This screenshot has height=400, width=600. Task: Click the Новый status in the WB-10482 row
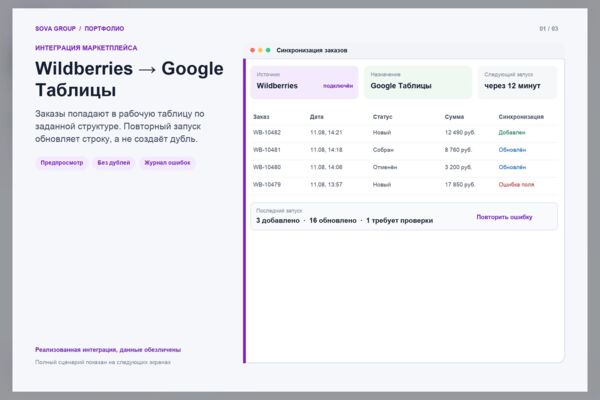(382, 132)
